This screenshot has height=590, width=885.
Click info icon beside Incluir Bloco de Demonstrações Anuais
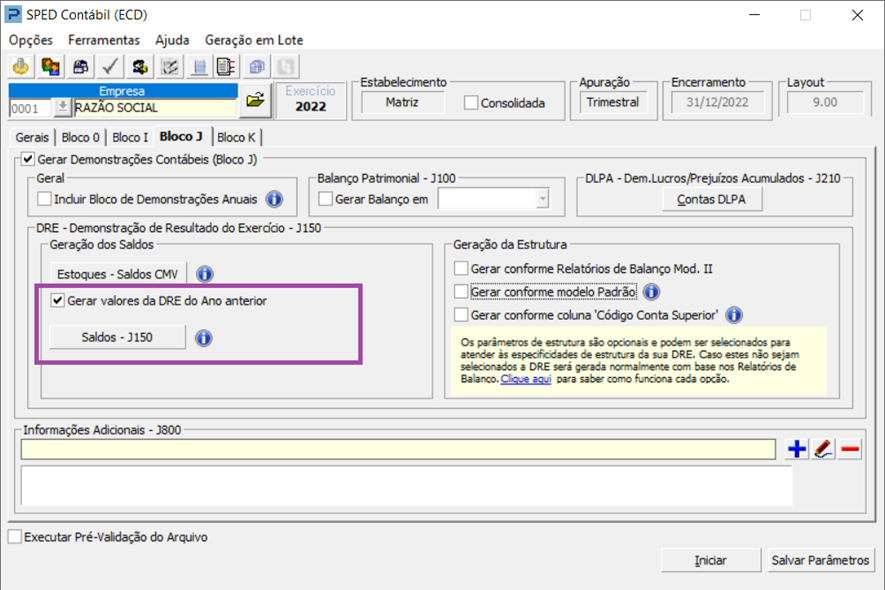274,200
